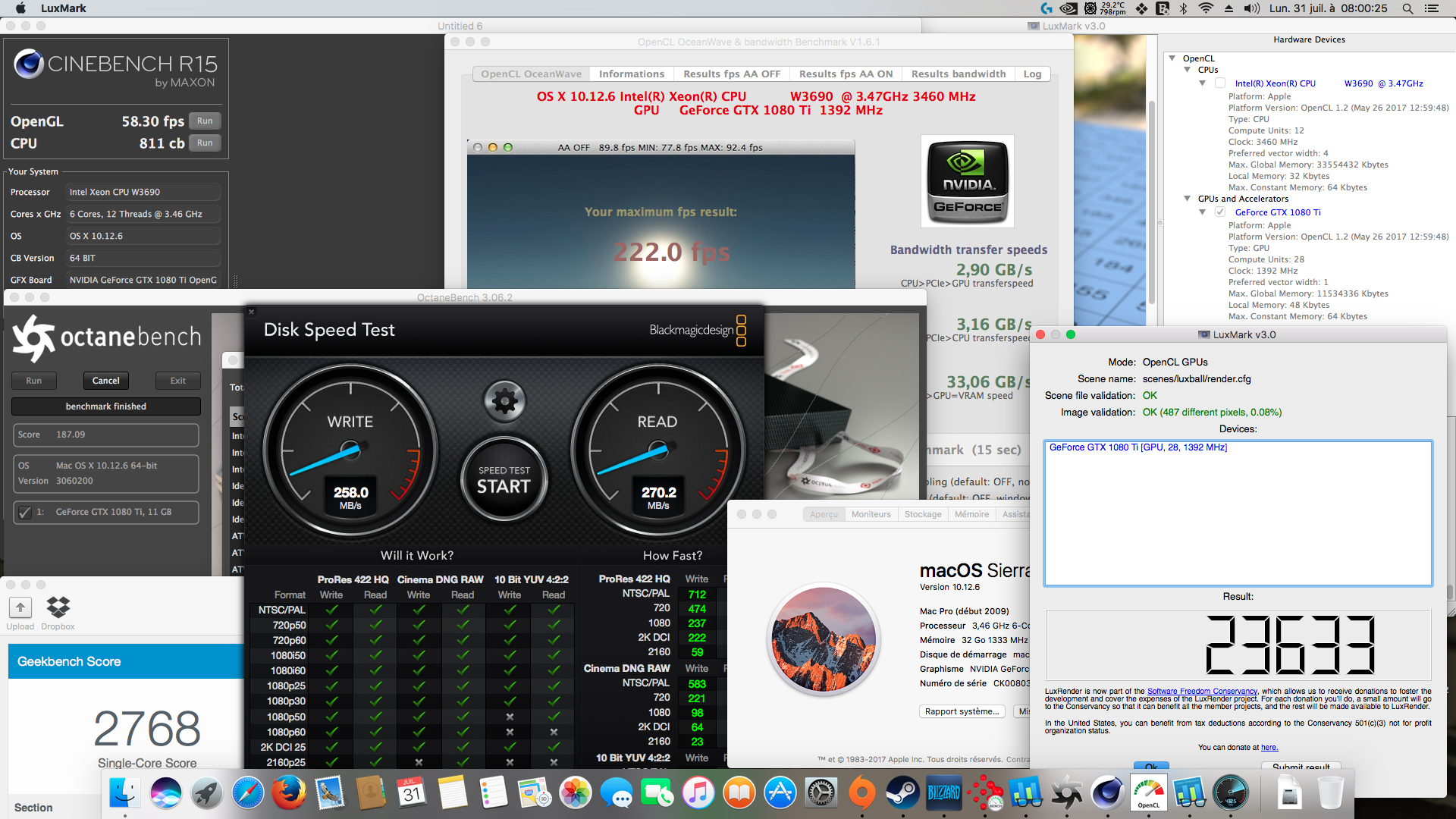This screenshot has width=1456, height=819.
Task: Collapse the OpenCL tree node
Action: pos(1172,58)
